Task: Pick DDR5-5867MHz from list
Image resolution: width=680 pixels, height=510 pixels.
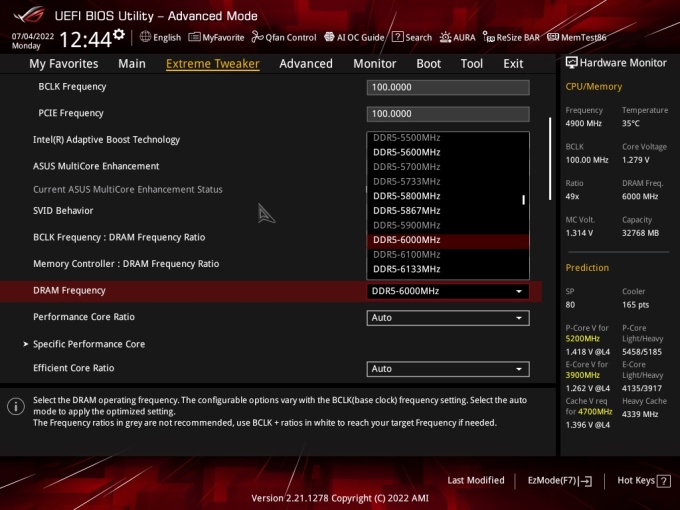Action: pyautogui.click(x=448, y=211)
